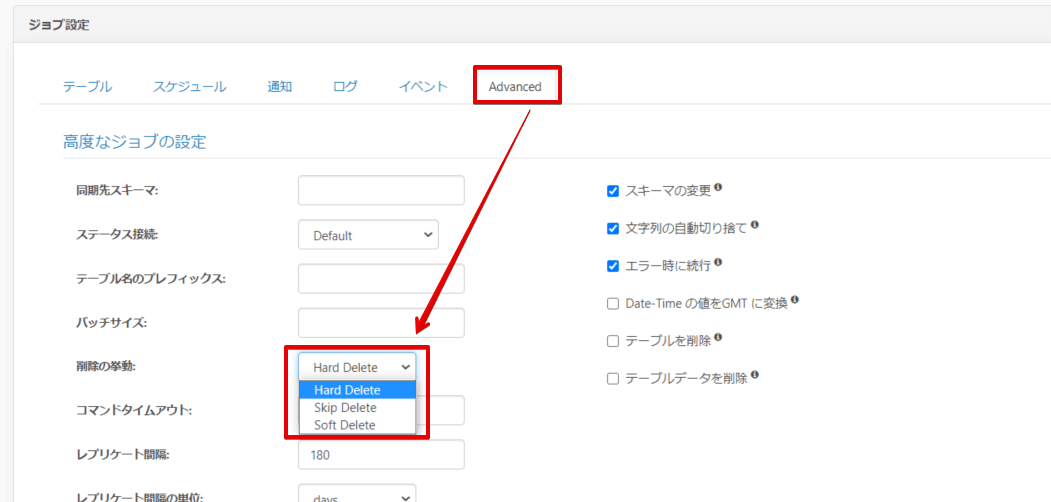Click the ジョブ設定 panel title

[x=59, y=25]
